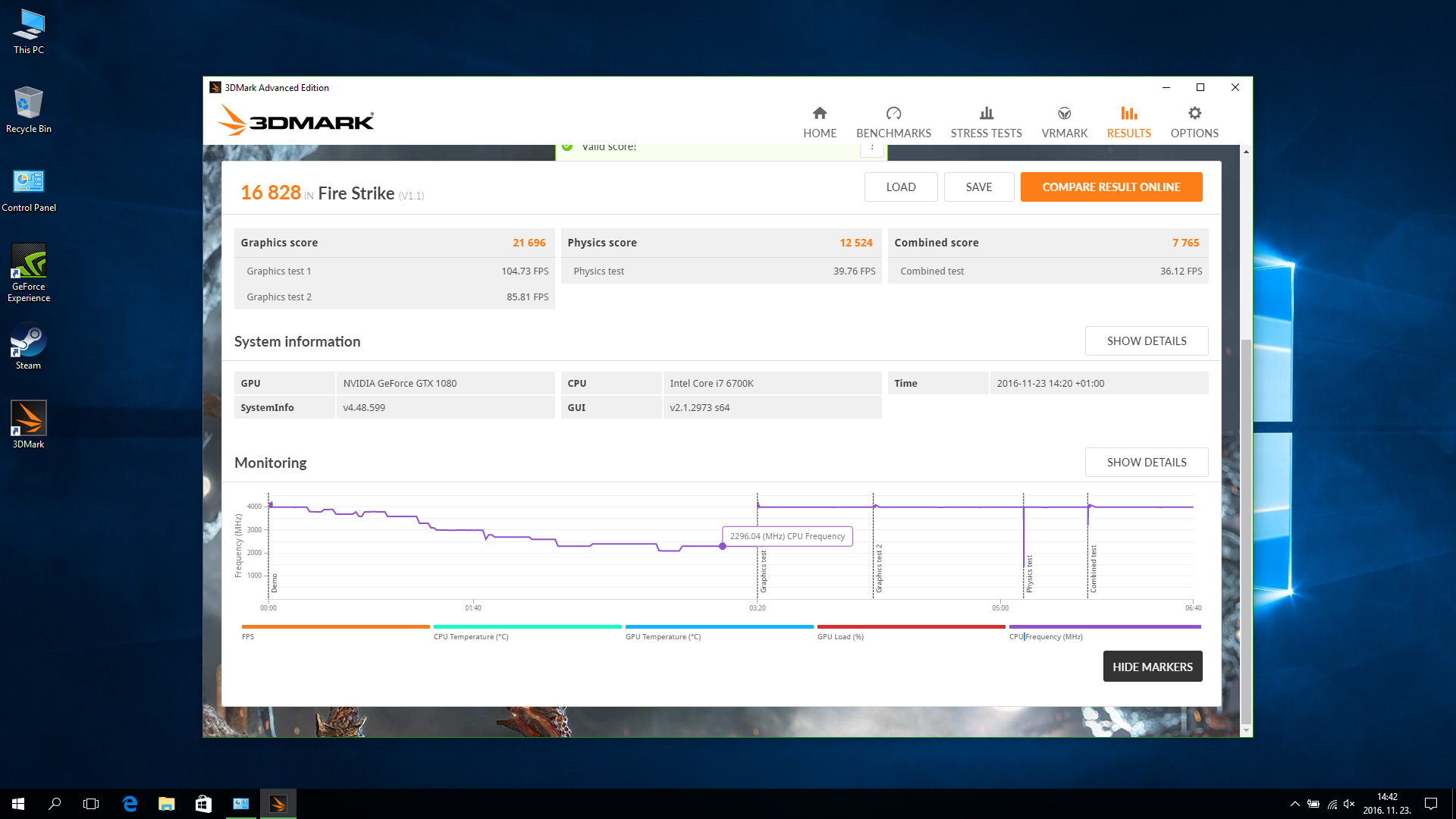Click the Physics score value 12 524
Screen dimensions: 1456x819
(x=855, y=243)
